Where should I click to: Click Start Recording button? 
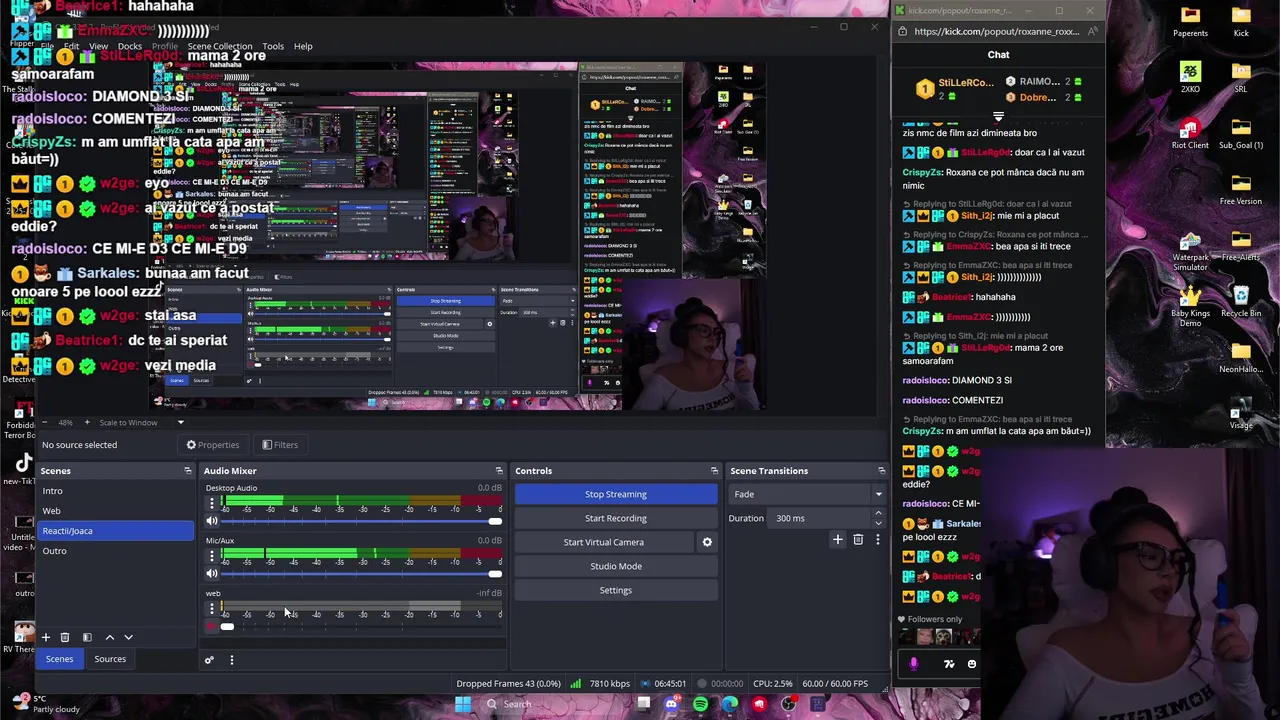tap(616, 518)
